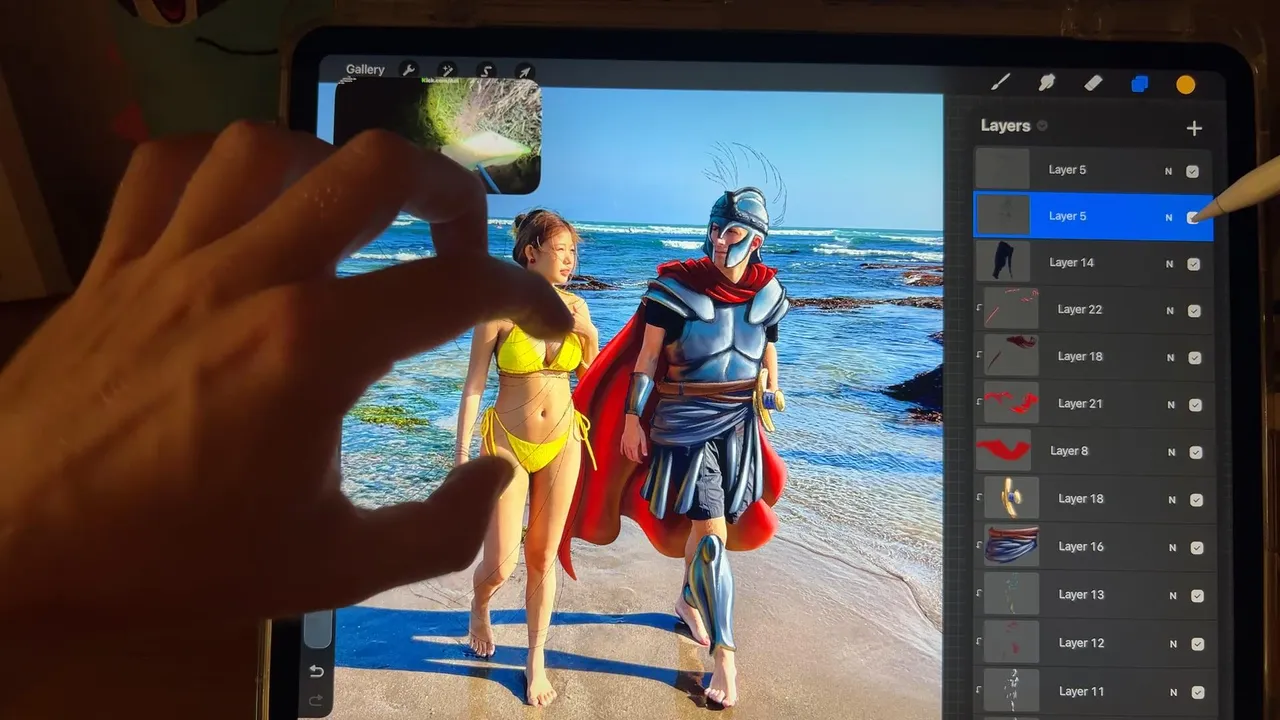Select the Brush tool
1280x720 pixels.
point(1000,82)
